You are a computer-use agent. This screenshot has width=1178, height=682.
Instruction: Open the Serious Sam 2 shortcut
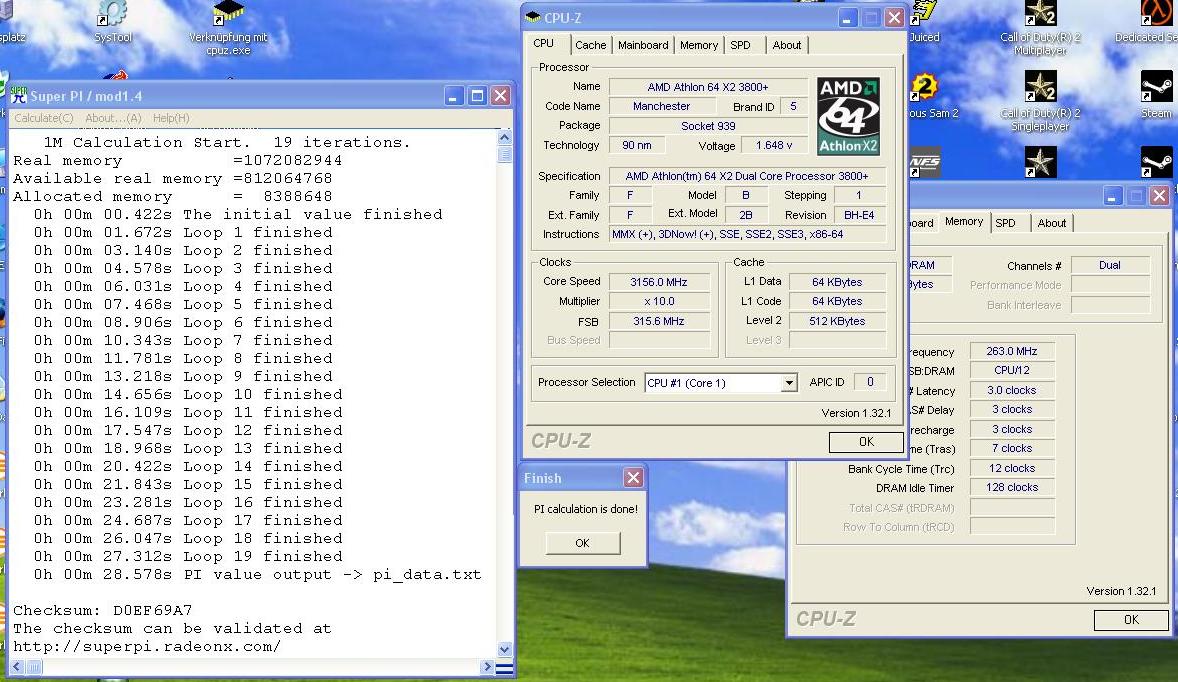click(930, 97)
